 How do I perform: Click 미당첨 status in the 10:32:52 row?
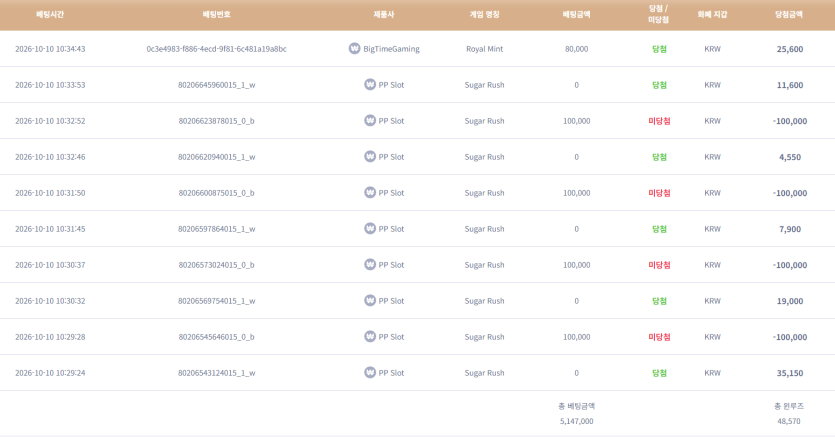pyautogui.click(x=659, y=121)
